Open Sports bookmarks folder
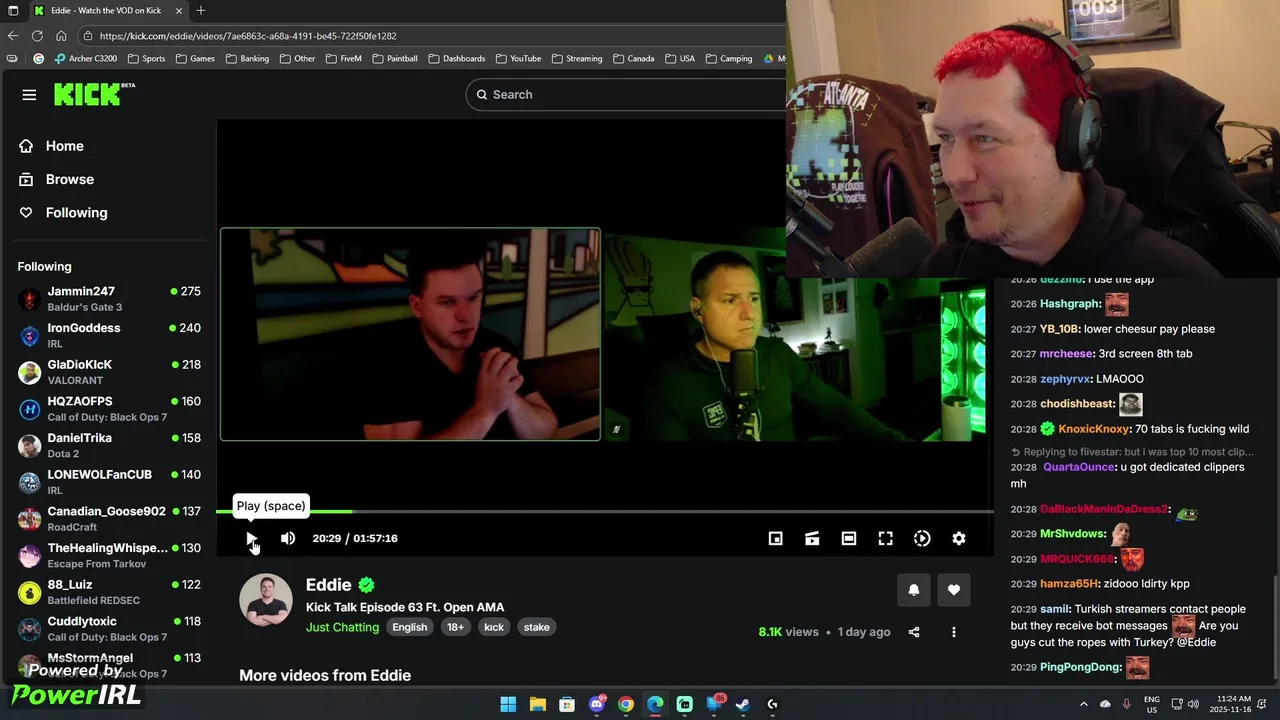Screen dimensions: 1280x720 (146, 59)
